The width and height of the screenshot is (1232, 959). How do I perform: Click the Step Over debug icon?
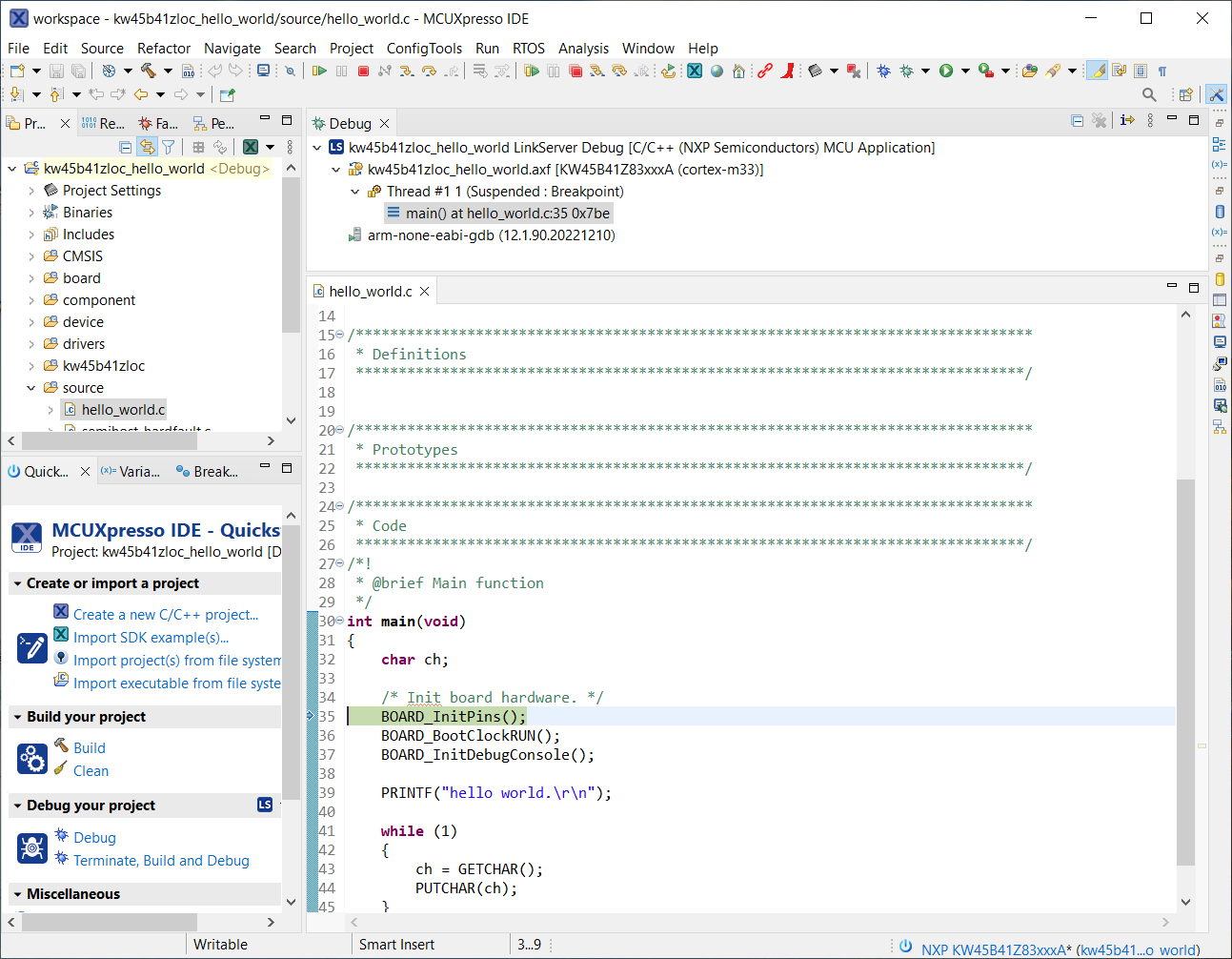[429, 71]
